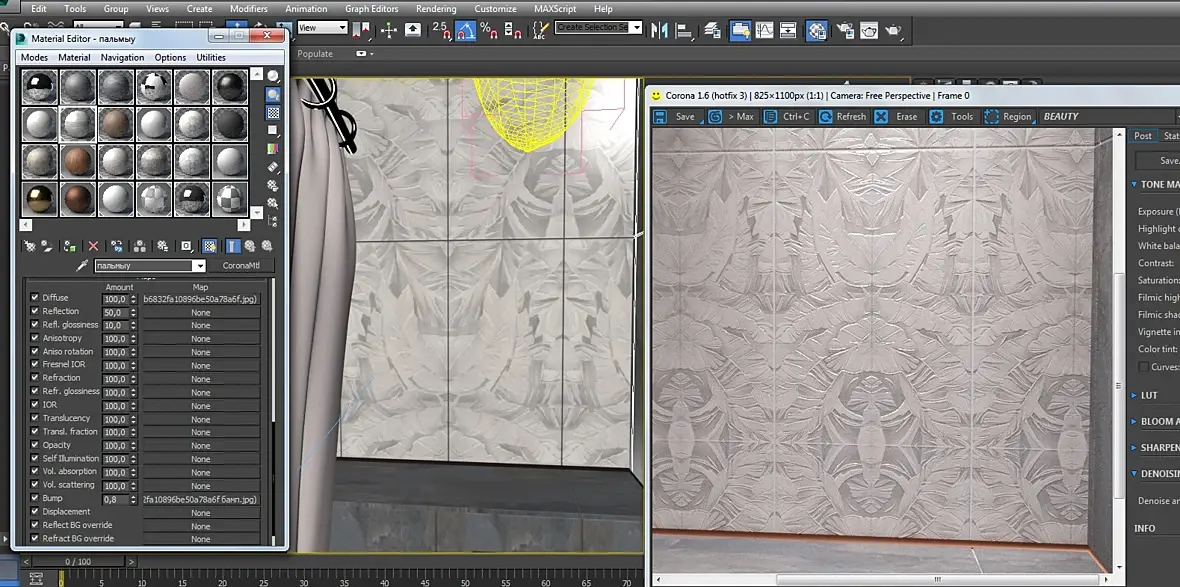The width and height of the screenshot is (1180, 587).
Task: Toggle the Bump map checkbox
Action: [x=35, y=498]
